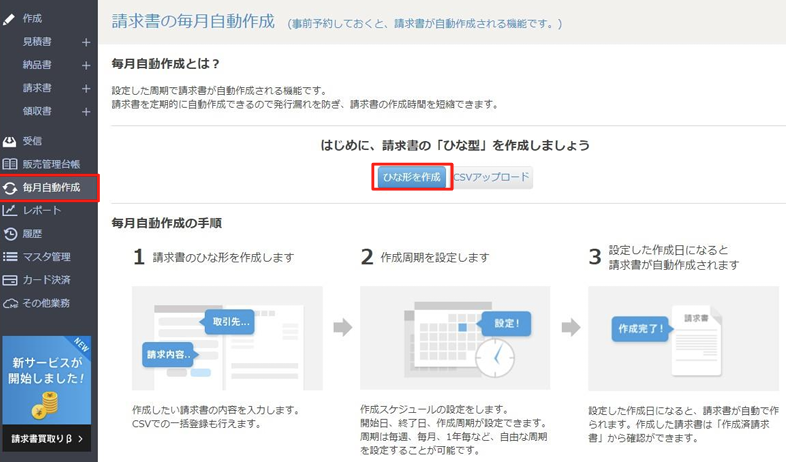Click the inbox icon for 受信
The image size is (786, 462).
pos(10,141)
